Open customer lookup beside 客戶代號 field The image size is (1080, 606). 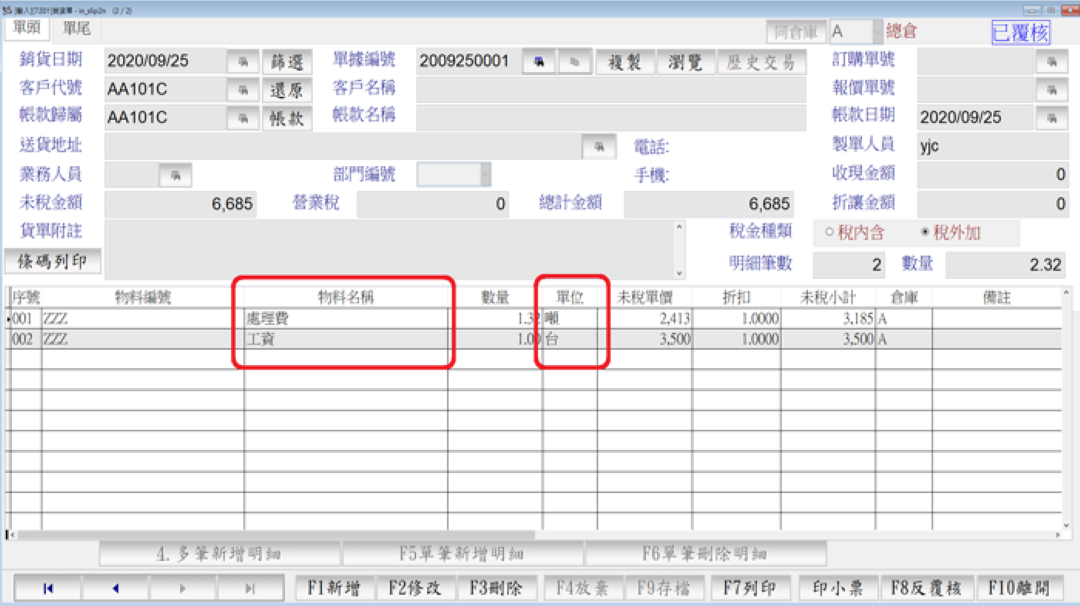pyautogui.click(x=241, y=90)
